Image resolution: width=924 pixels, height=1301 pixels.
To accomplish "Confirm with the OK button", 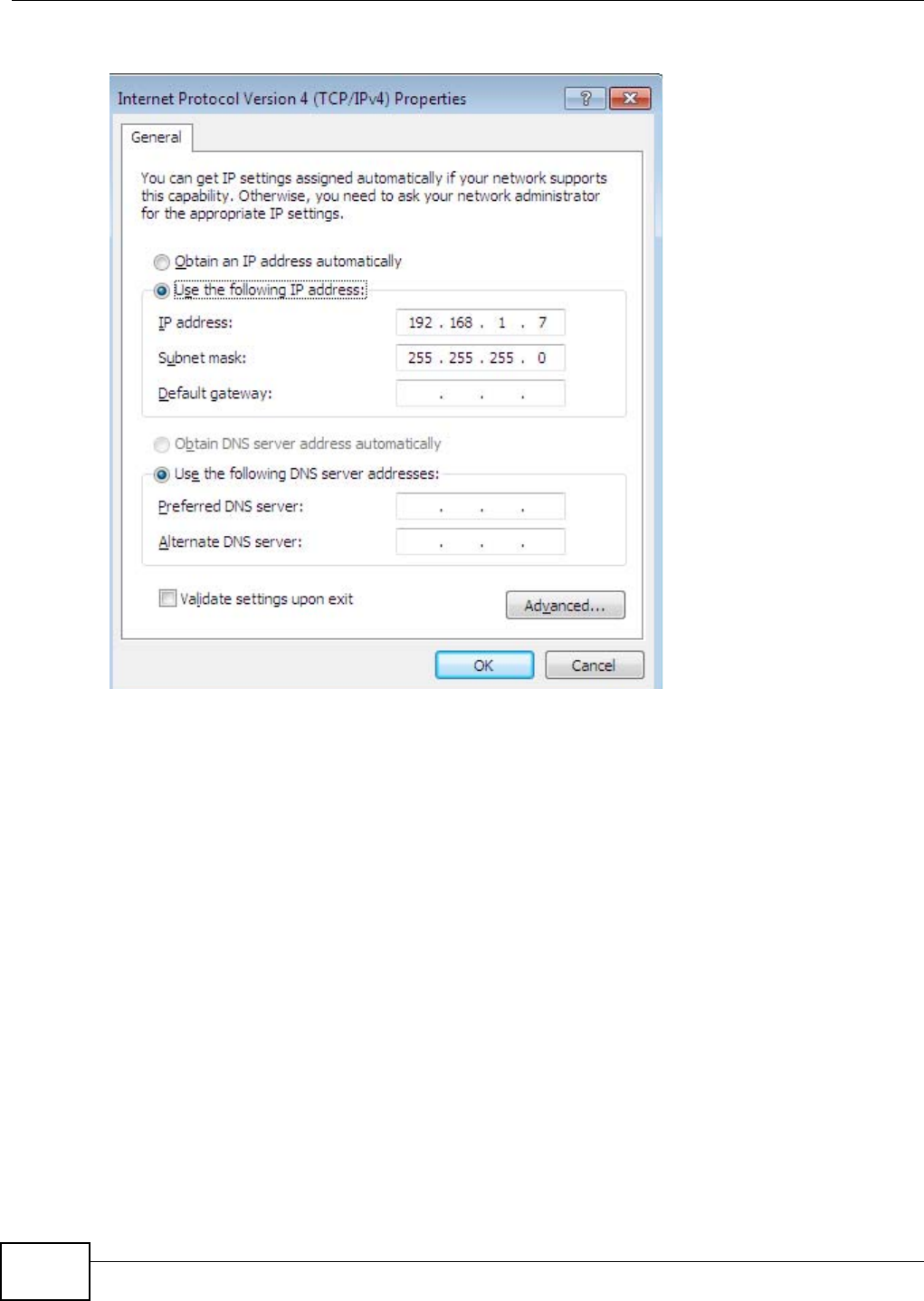I will pos(484,665).
